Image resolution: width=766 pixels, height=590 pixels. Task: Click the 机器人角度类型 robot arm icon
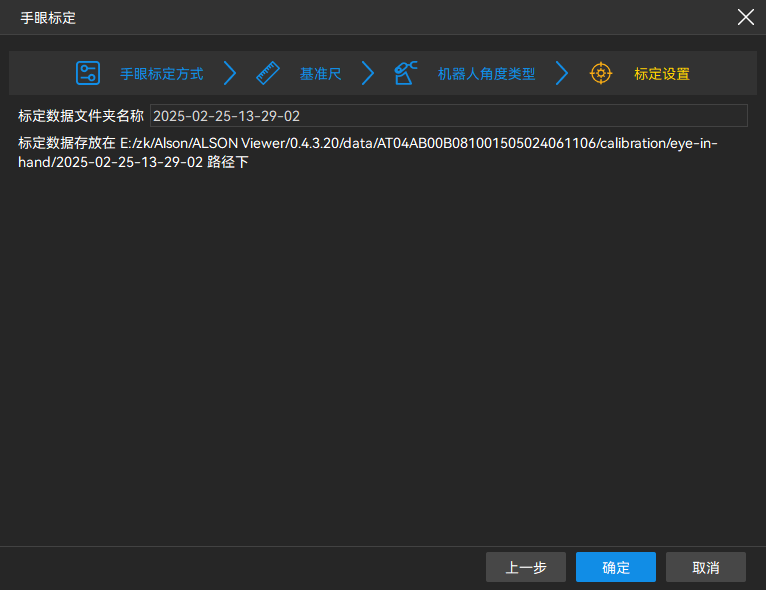pos(405,73)
